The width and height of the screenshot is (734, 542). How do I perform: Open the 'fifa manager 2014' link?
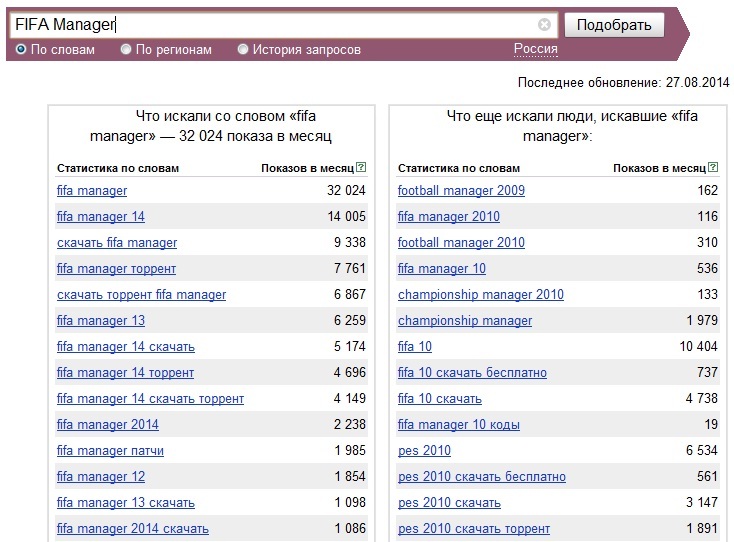(x=108, y=425)
